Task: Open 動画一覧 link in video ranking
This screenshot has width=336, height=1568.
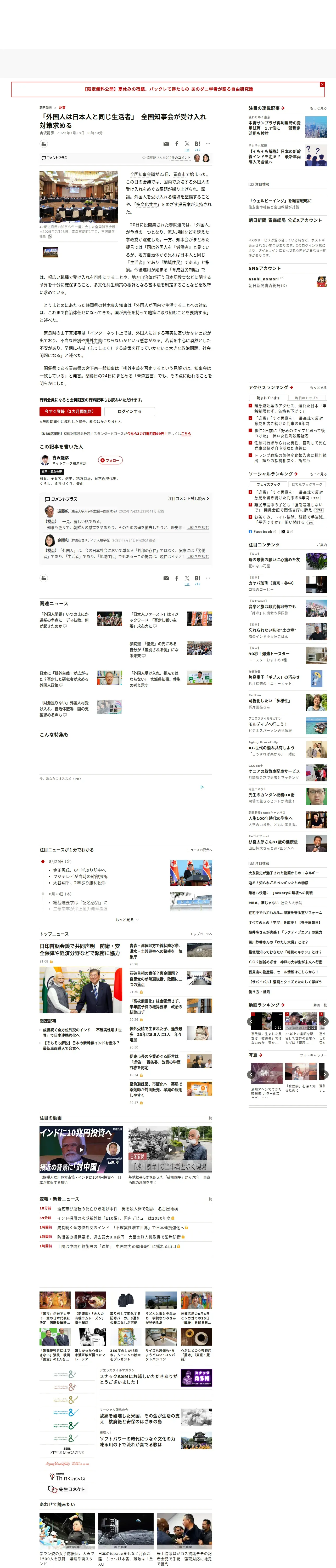Action: 320,1005
